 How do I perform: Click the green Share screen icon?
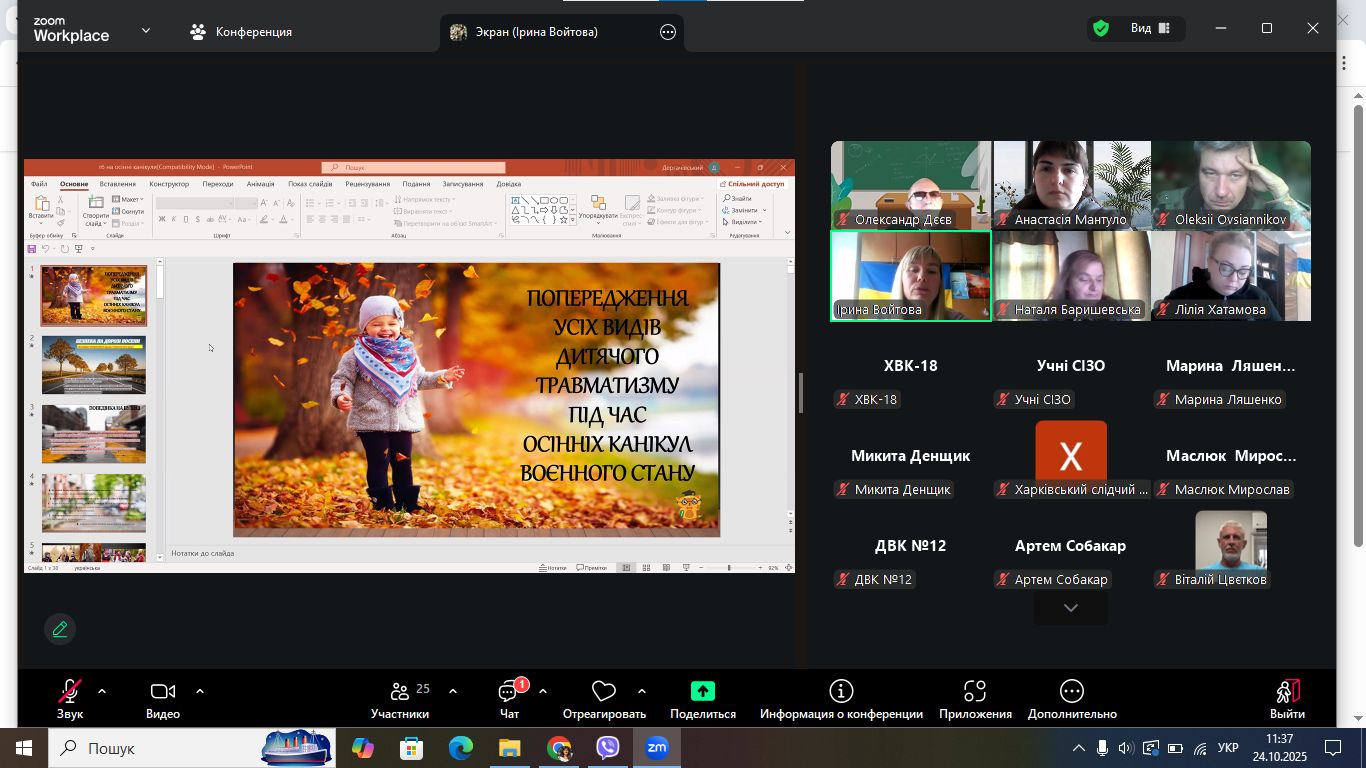point(702,691)
